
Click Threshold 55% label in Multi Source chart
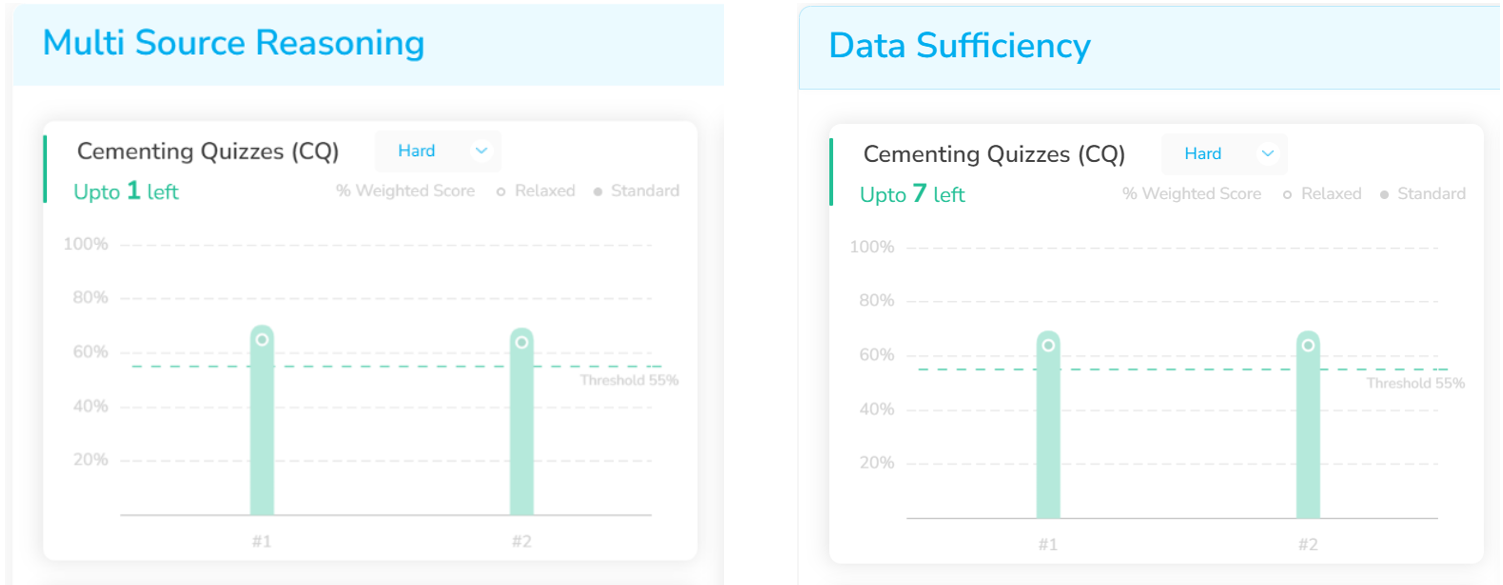point(629,381)
